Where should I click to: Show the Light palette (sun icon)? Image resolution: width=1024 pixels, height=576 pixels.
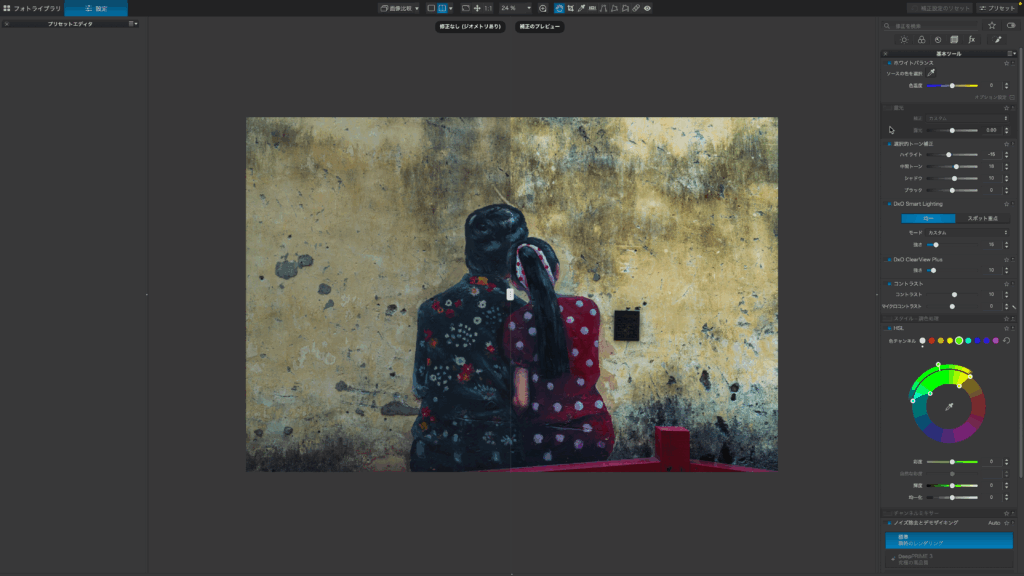pyautogui.click(x=904, y=40)
